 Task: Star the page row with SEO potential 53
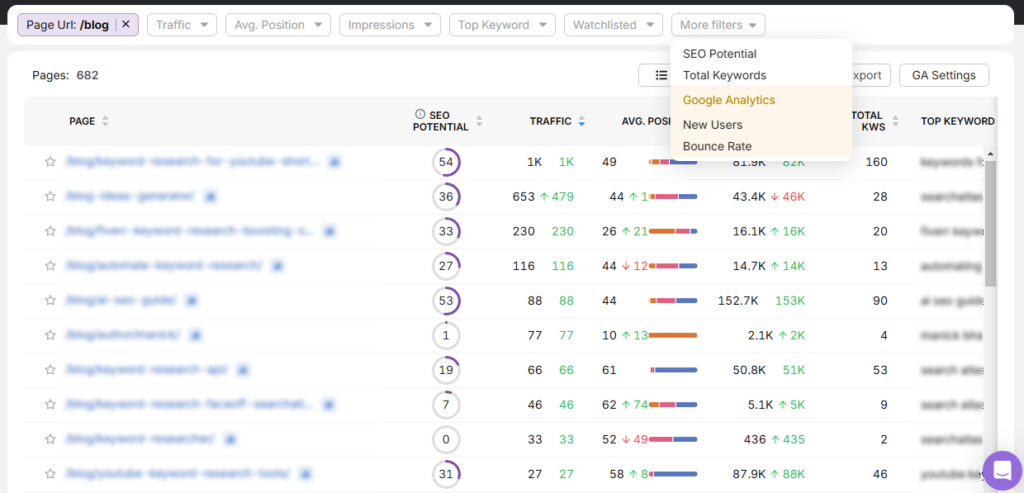(50, 300)
